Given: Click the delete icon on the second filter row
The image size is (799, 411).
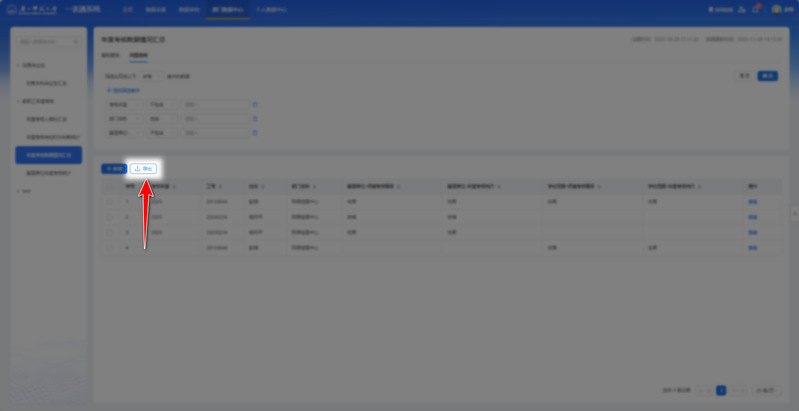Looking at the screenshot, I should pyautogui.click(x=254, y=118).
